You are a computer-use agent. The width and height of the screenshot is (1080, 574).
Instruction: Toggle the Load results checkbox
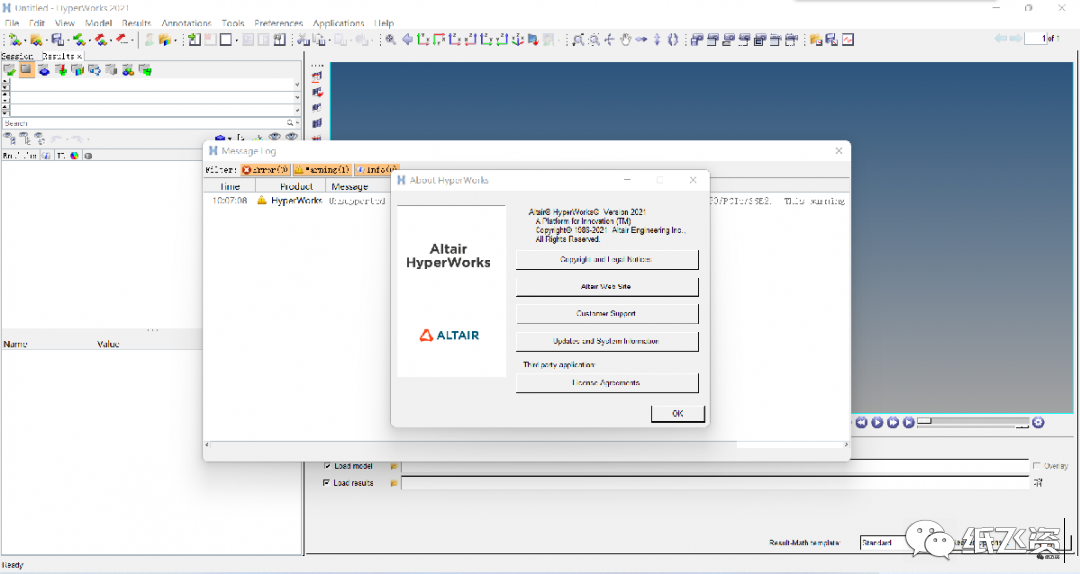pyautogui.click(x=327, y=483)
